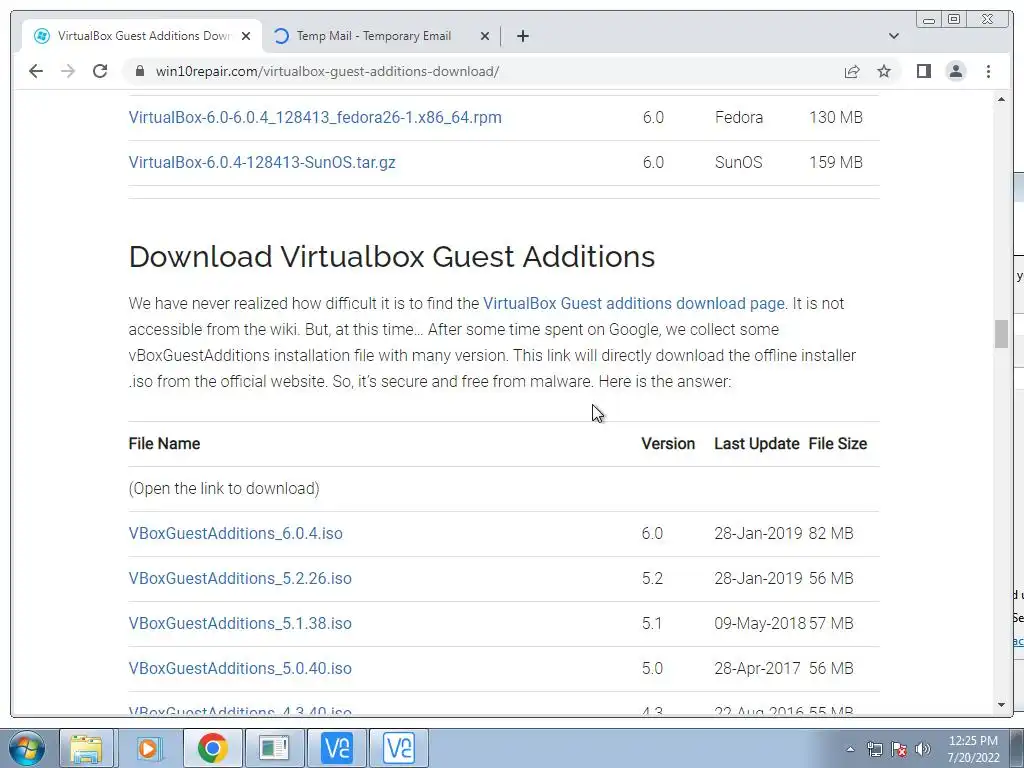1024x768 pixels.
Task: Click the scrollbar up arrow
Action: (x=1001, y=99)
